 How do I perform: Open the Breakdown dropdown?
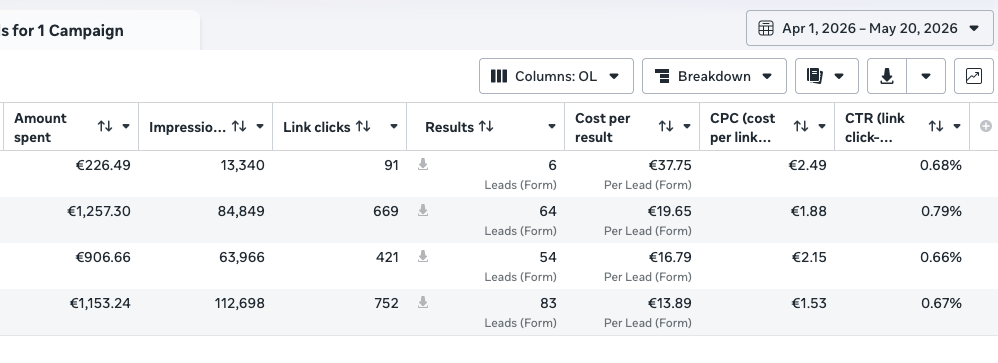click(714, 76)
